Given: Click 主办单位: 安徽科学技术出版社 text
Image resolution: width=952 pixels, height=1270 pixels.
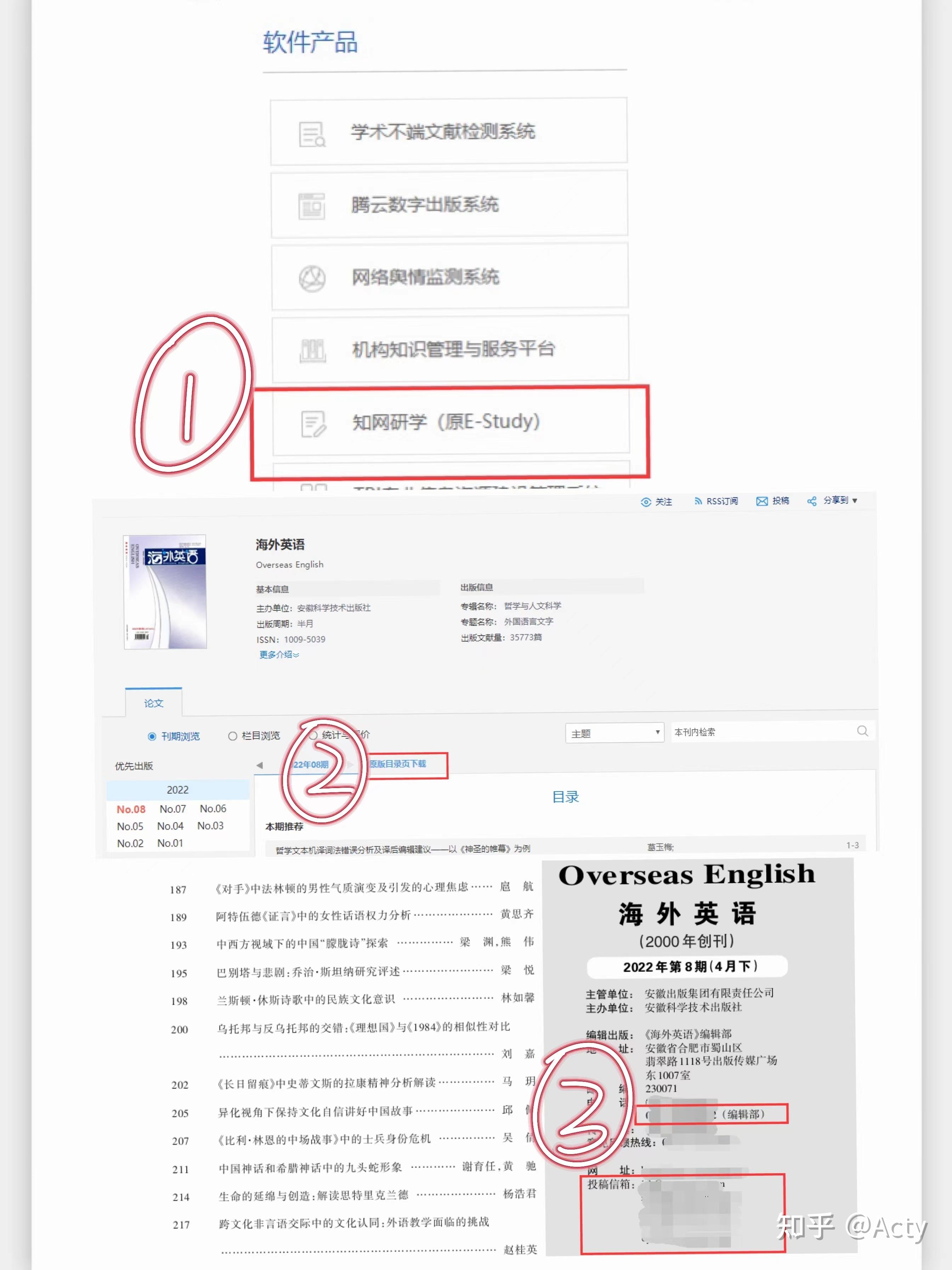Looking at the screenshot, I should (x=313, y=608).
